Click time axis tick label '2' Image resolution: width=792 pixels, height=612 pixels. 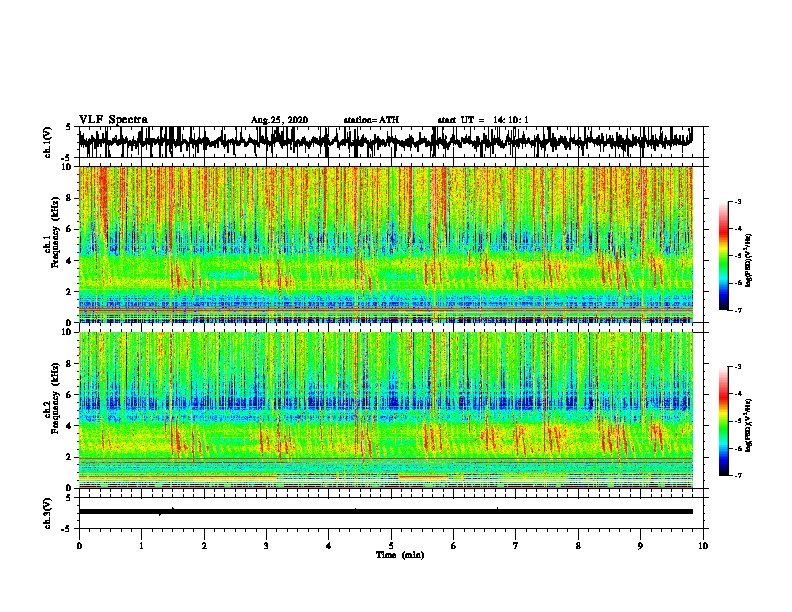204,546
